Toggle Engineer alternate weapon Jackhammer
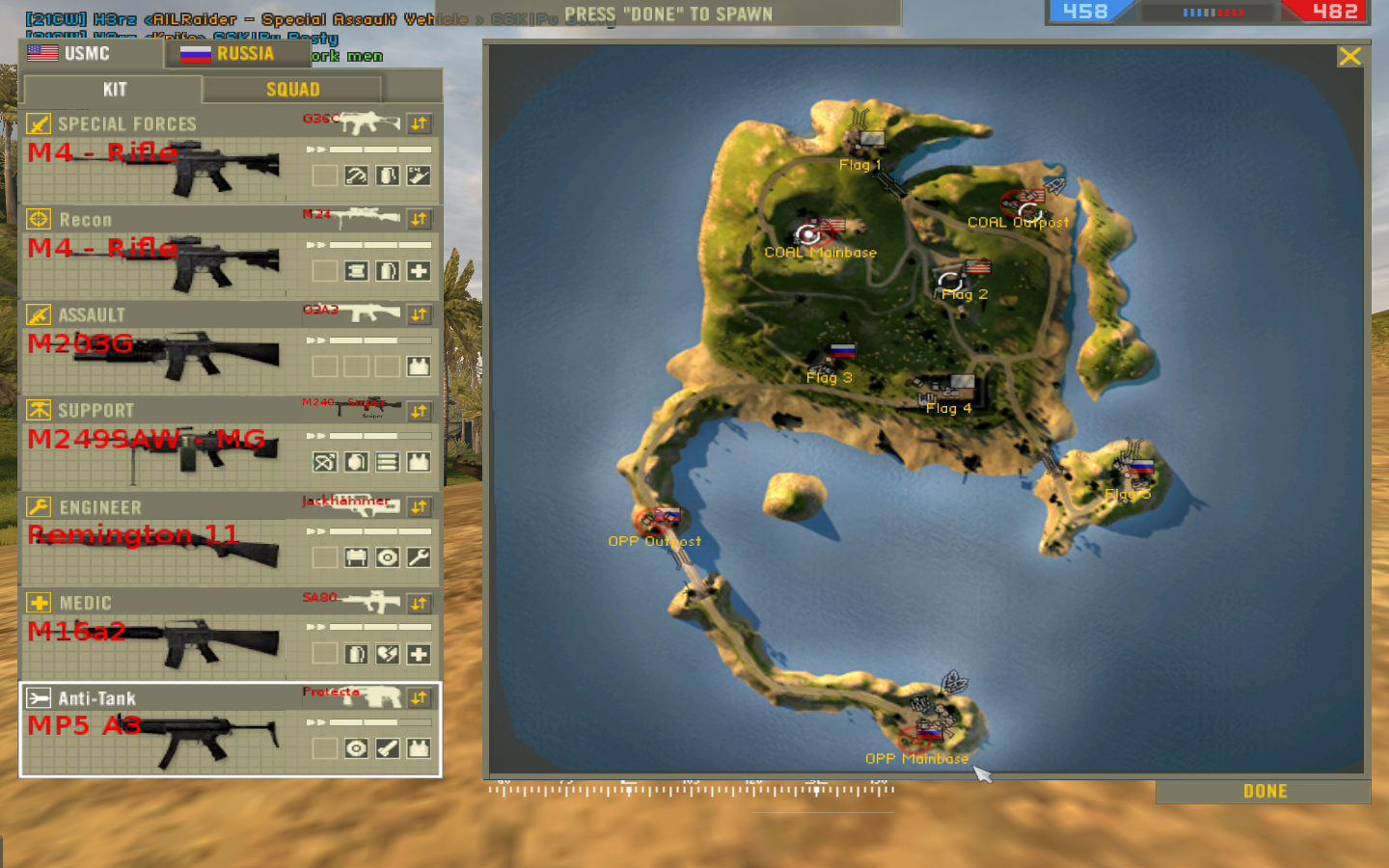The height and width of the screenshot is (868, 1389). [x=419, y=506]
